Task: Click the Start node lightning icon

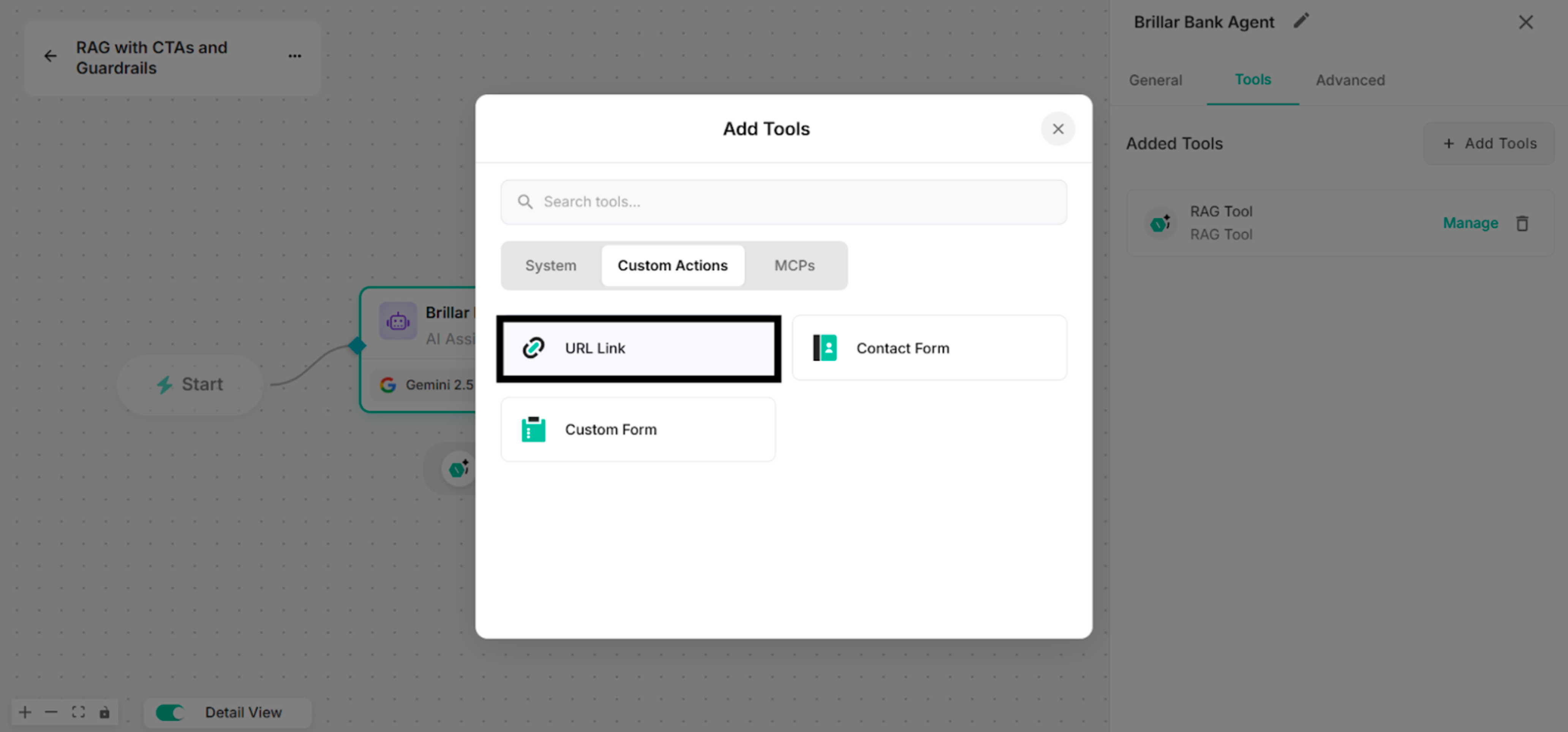Action: click(165, 384)
